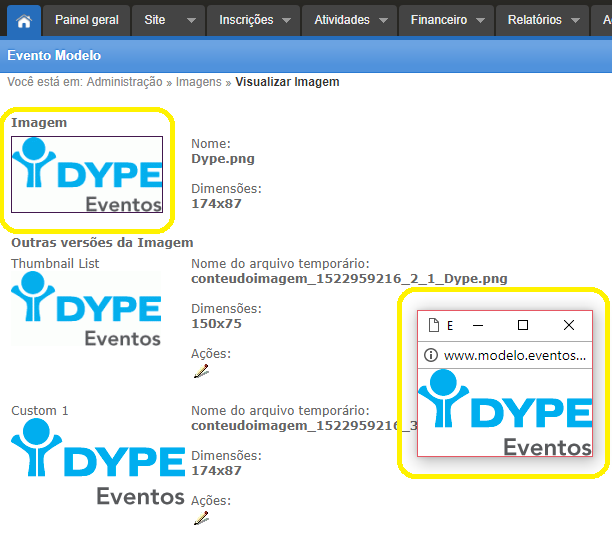Select the Outras versões da Imagem heading

[x=102, y=243]
